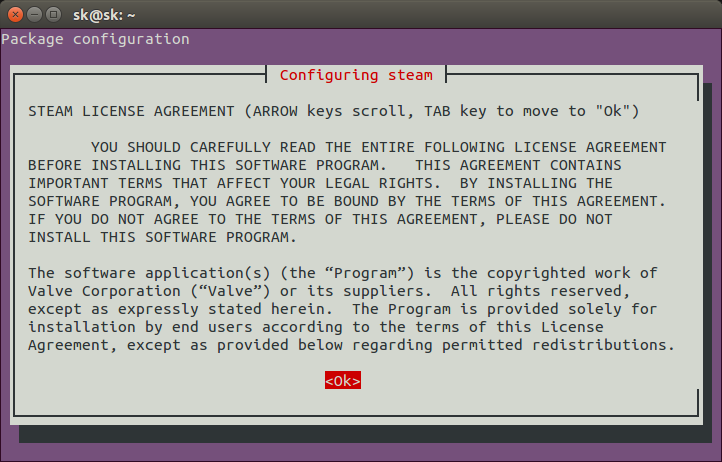722x462 pixels.
Task: Click the IMPORTANT TERMS THAT AFFECT line
Action: click(320, 183)
